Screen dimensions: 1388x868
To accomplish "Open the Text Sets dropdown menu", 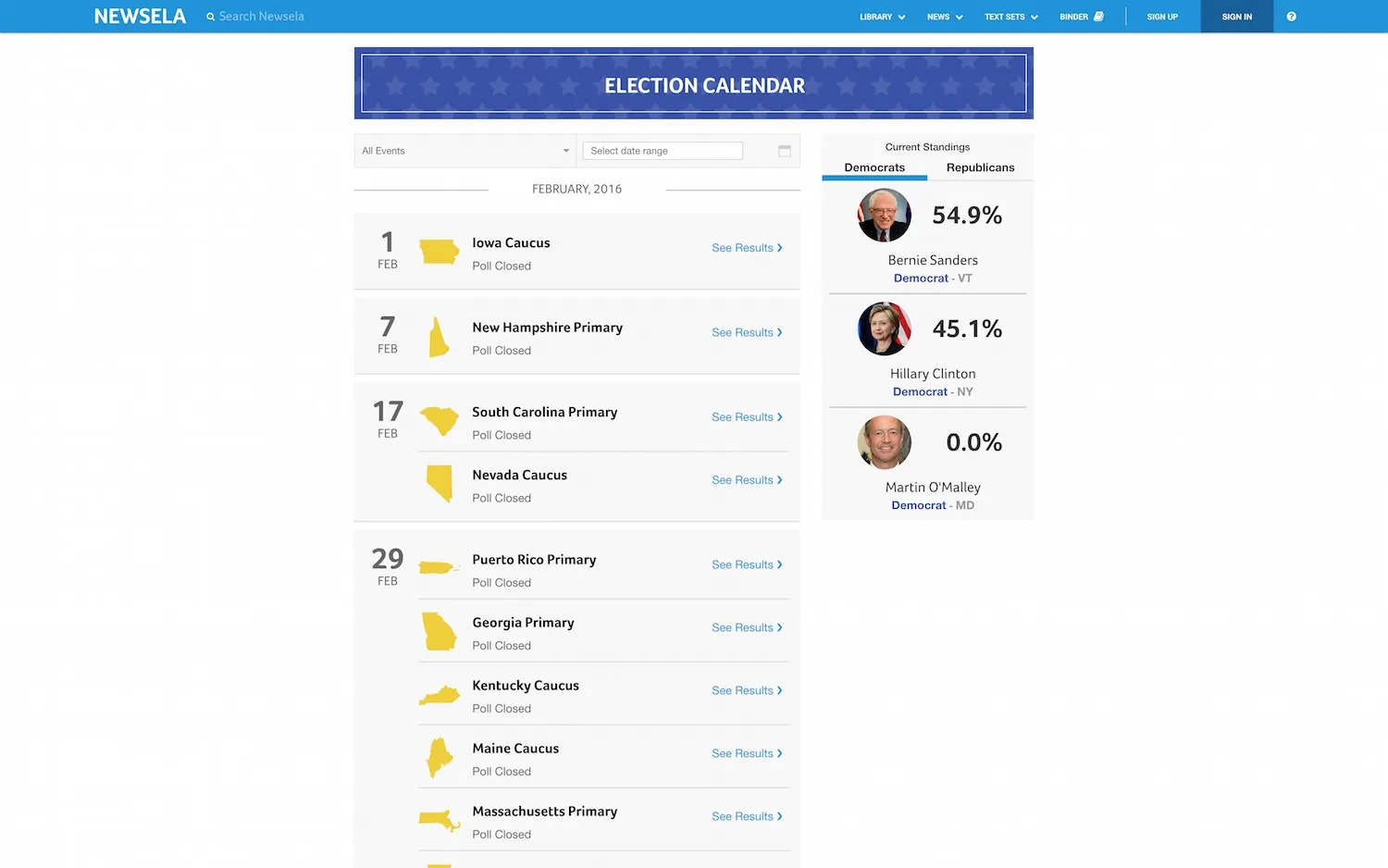I will (1010, 17).
